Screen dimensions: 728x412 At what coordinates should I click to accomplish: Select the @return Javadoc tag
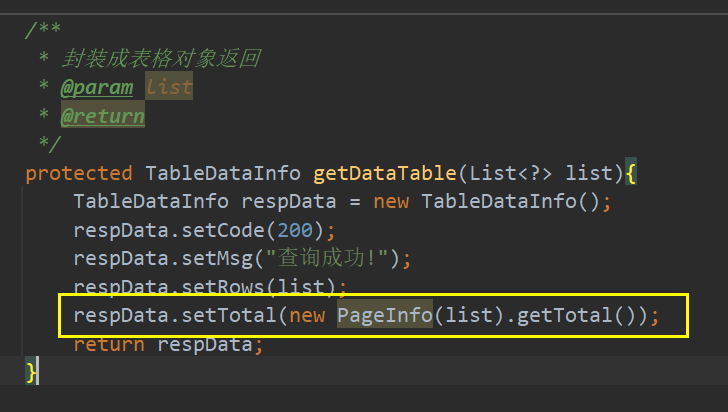point(103,116)
